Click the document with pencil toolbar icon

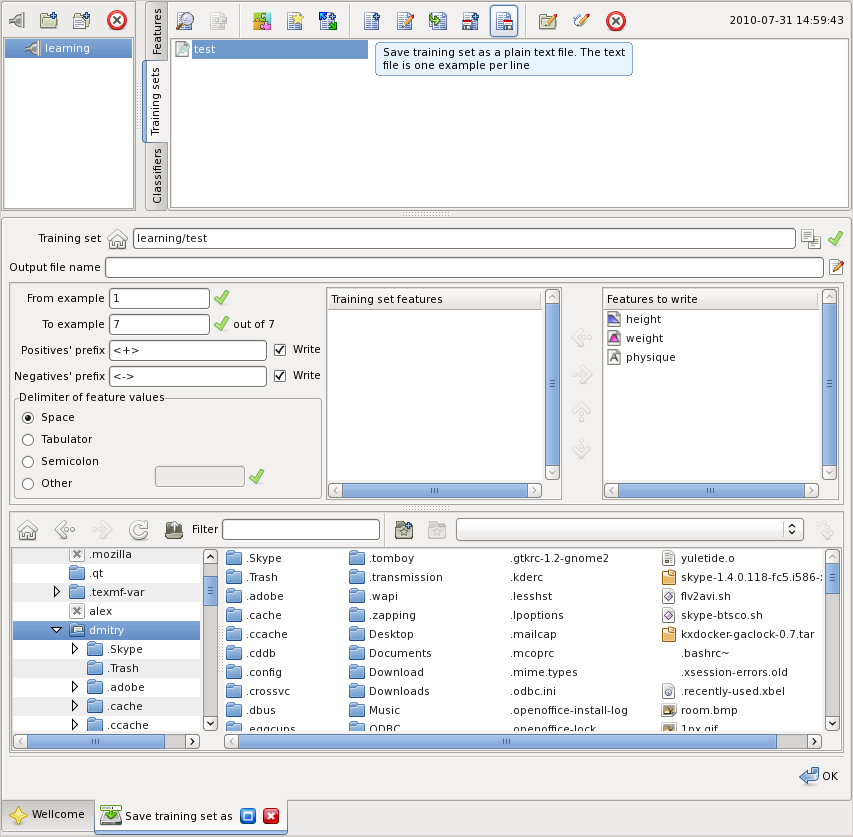(x=405, y=21)
